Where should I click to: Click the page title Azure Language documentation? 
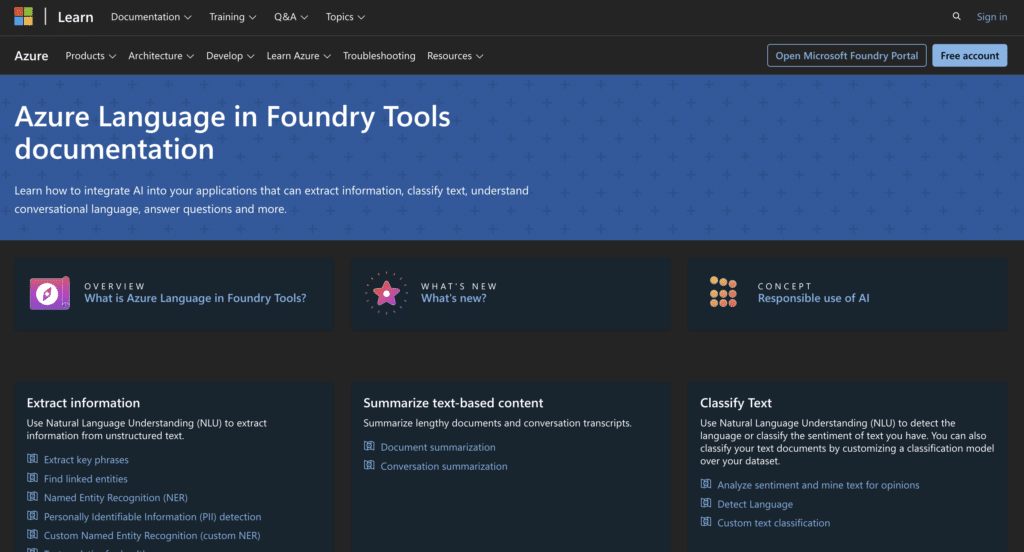(232, 132)
